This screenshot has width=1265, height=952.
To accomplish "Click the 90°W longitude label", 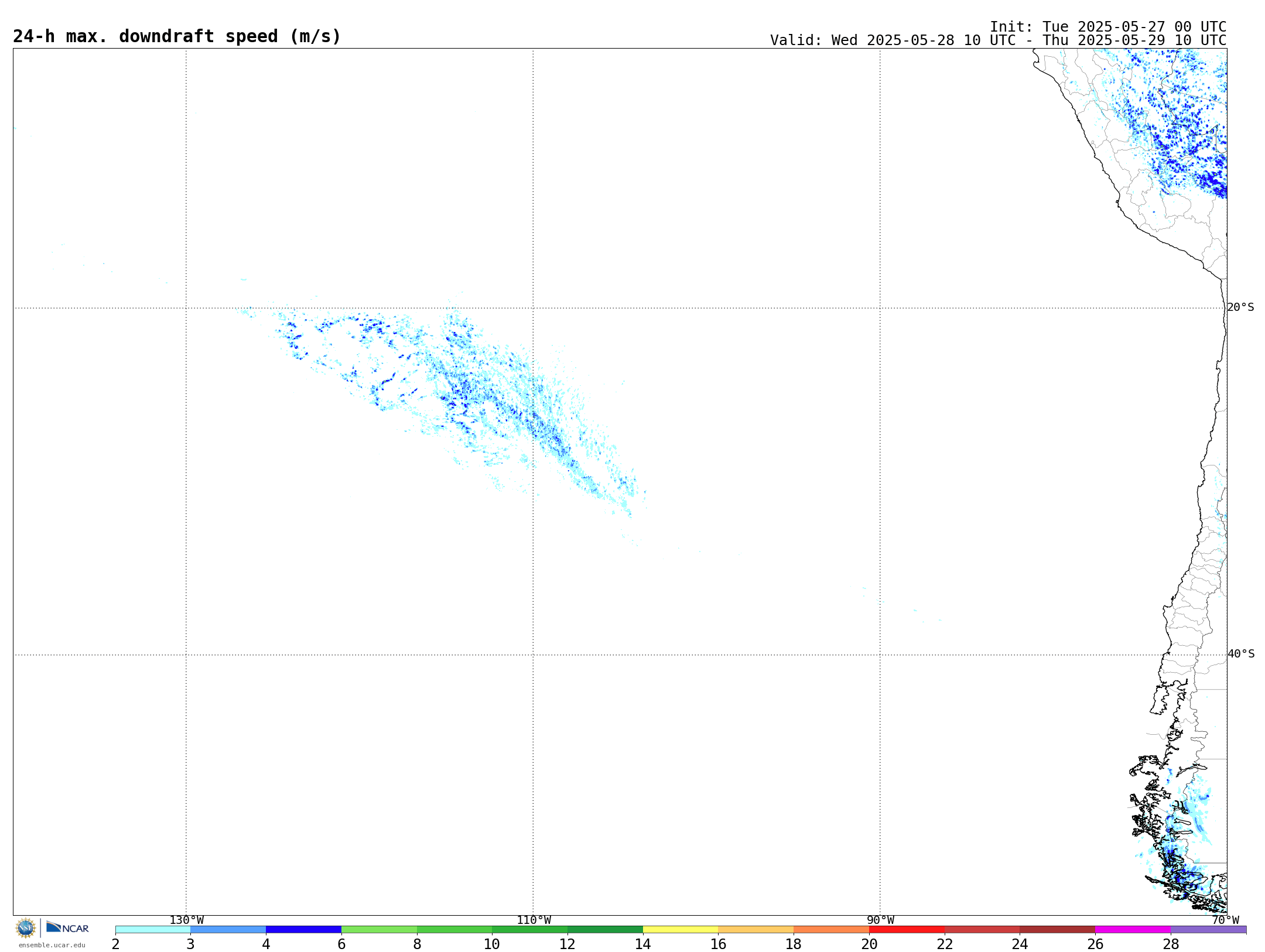I will click(x=880, y=920).
